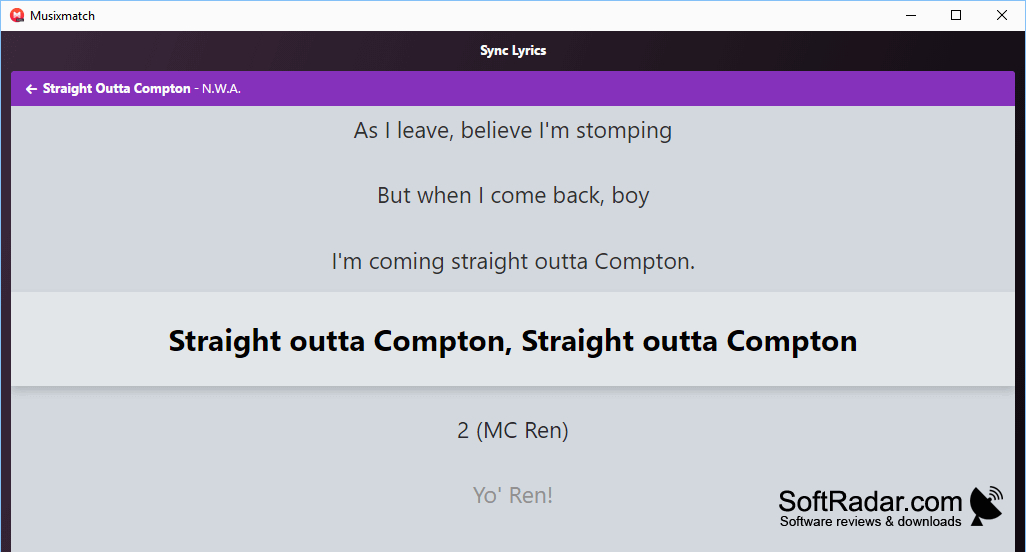Select lyric line "But when I come back, boy"
Image resolution: width=1026 pixels, height=552 pixels.
513,196
